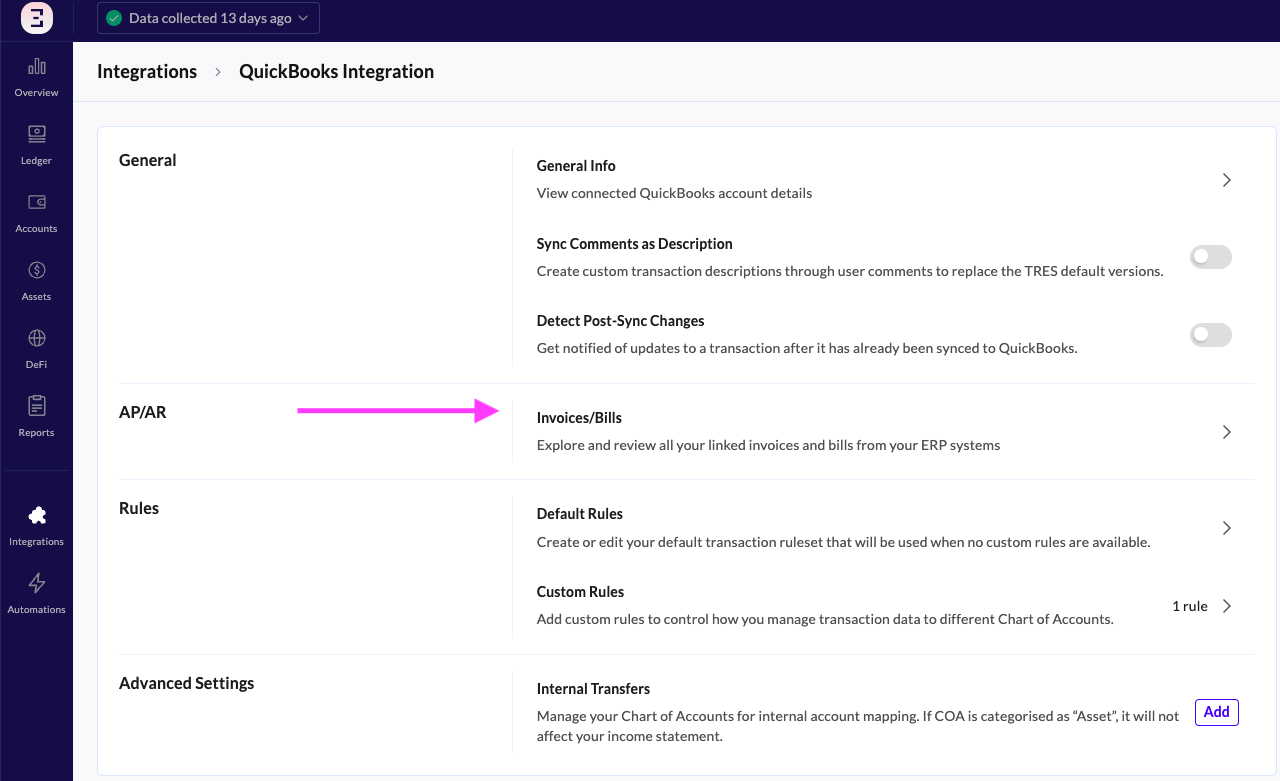Expand Default Rules chevron arrow
The width and height of the screenshot is (1280, 781).
[1226, 528]
